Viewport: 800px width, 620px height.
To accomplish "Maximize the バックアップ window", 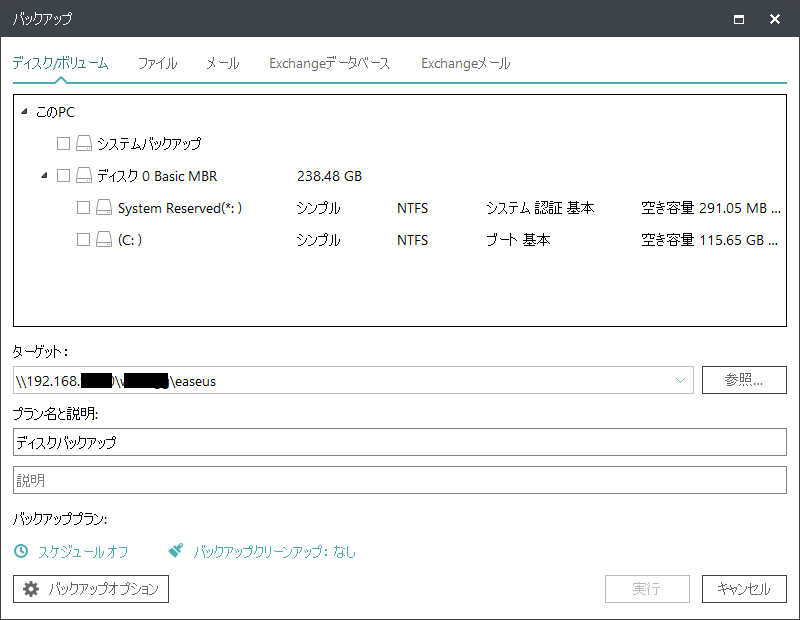I will click(739, 19).
